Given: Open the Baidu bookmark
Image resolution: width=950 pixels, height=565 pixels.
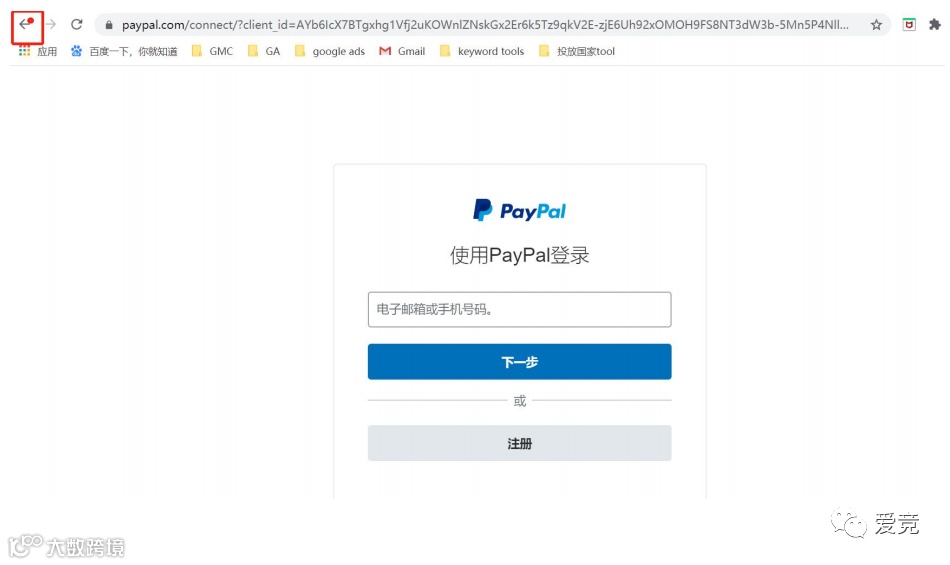Looking at the screenshot, I should tap(124, 51).
